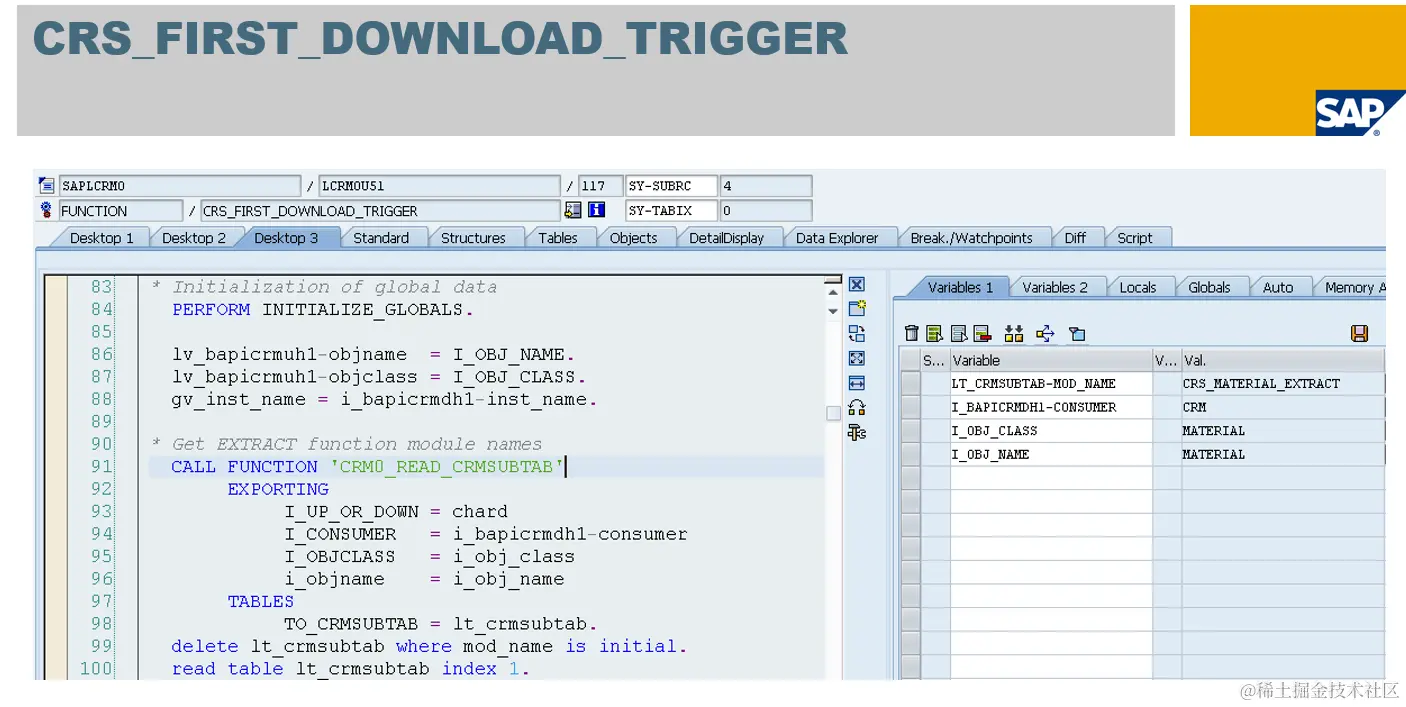The image size is (1406, 707).
Task: Click the LCRM0U51 include field
Action: [x=439, y=186]
